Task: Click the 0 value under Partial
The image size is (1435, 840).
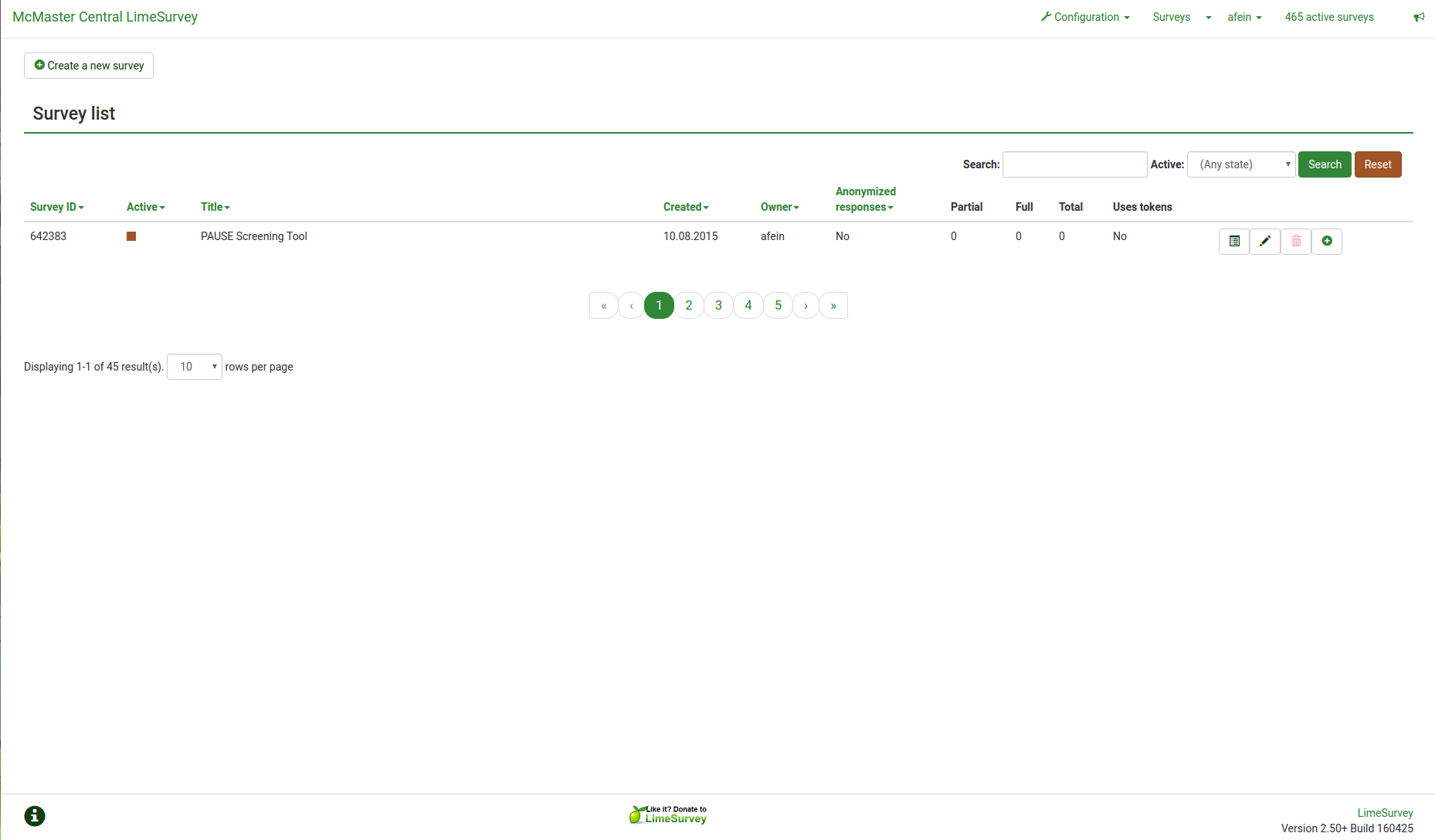Action: pyautogui.click(x=954, y=236)
